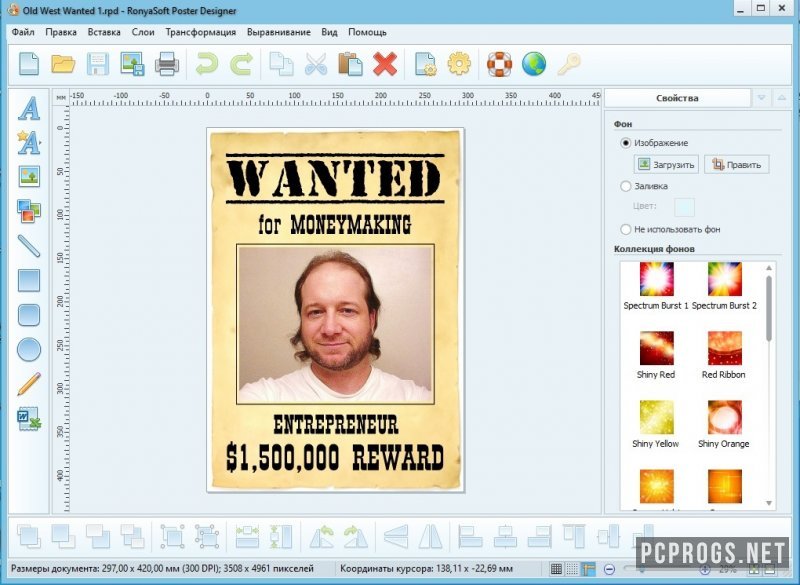Image resolution: width=800 pixels, height=585 pixels.
Task: Open the Свойства panel dropdown arrow
Action: [x=761, y=98]
